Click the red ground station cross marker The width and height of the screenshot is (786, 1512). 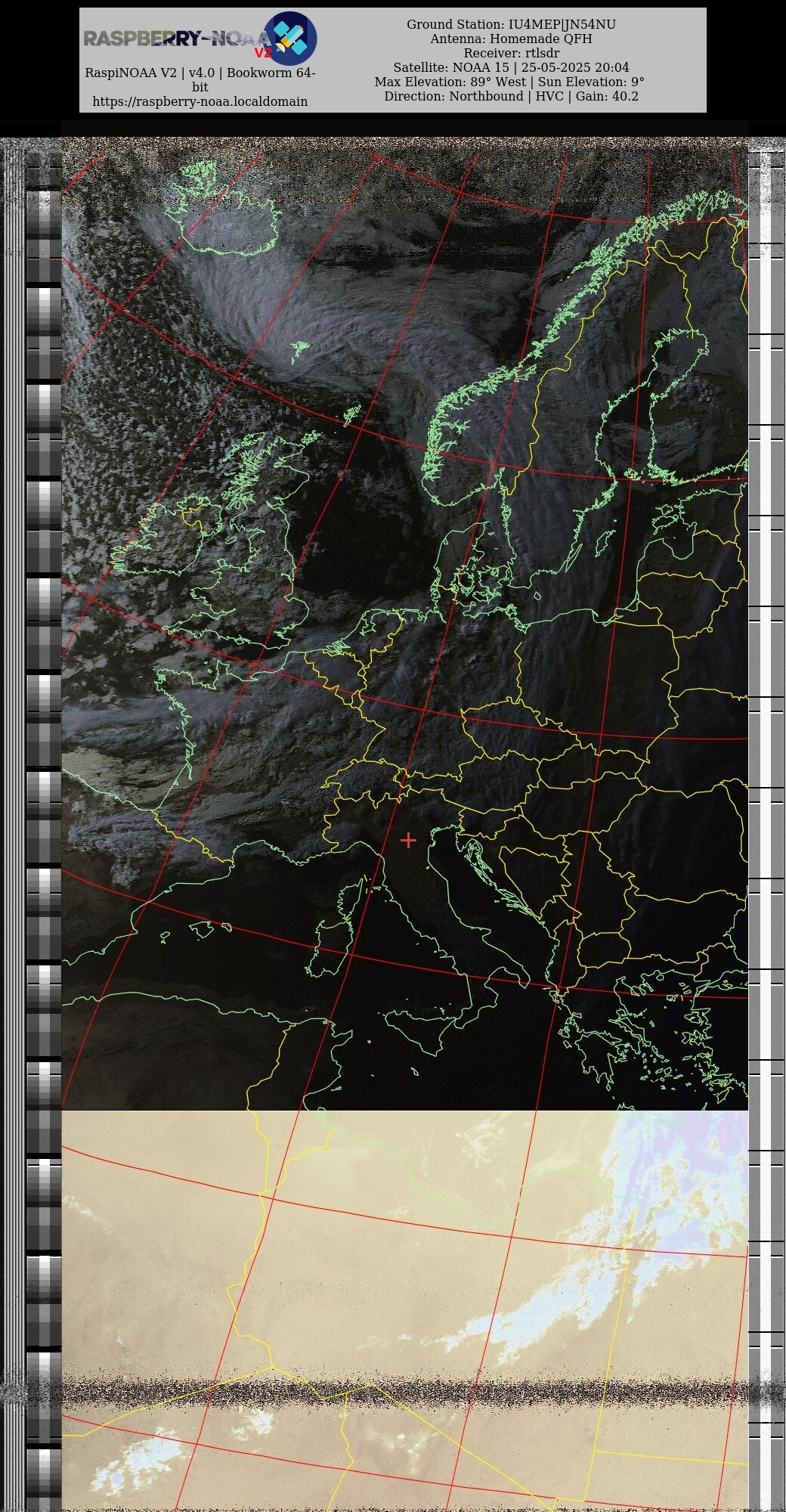408,840
